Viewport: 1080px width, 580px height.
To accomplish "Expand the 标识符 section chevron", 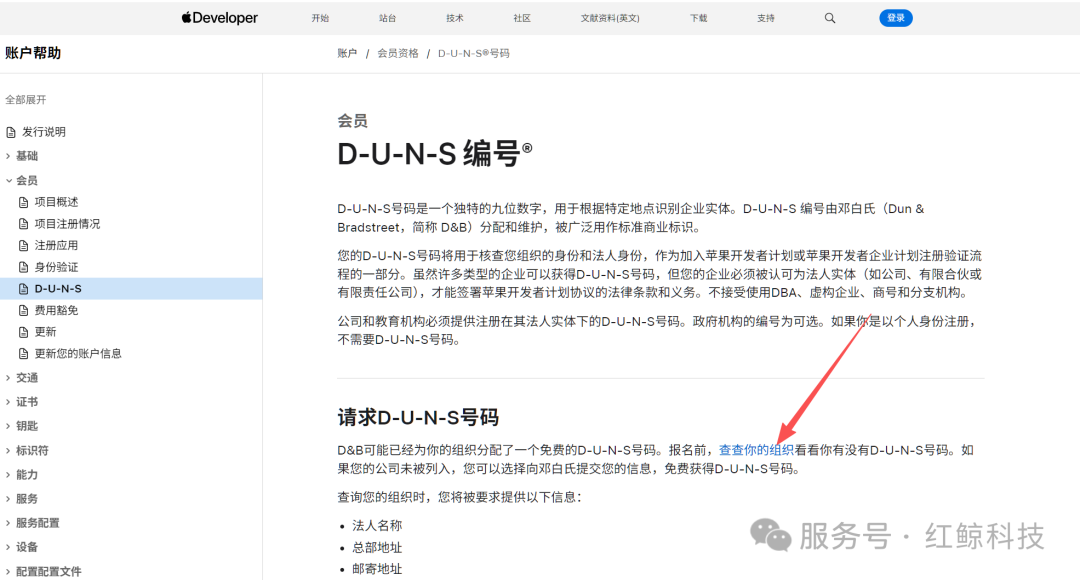I will coord(8,450).
